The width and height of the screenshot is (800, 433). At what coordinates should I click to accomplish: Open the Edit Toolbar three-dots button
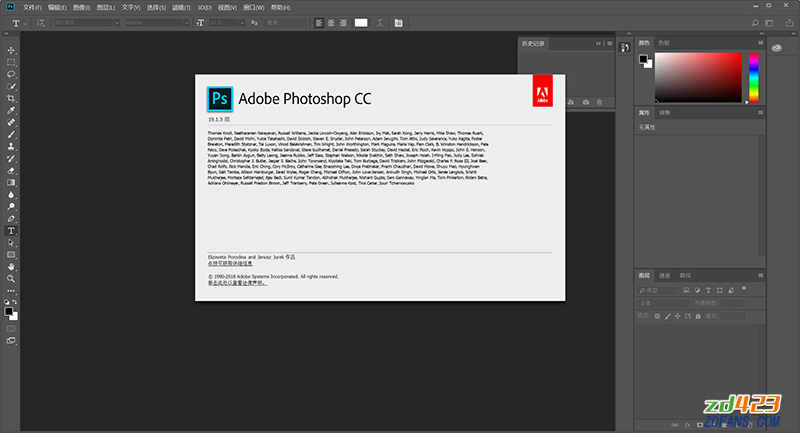pyautogui.click(x=11, y=291)
